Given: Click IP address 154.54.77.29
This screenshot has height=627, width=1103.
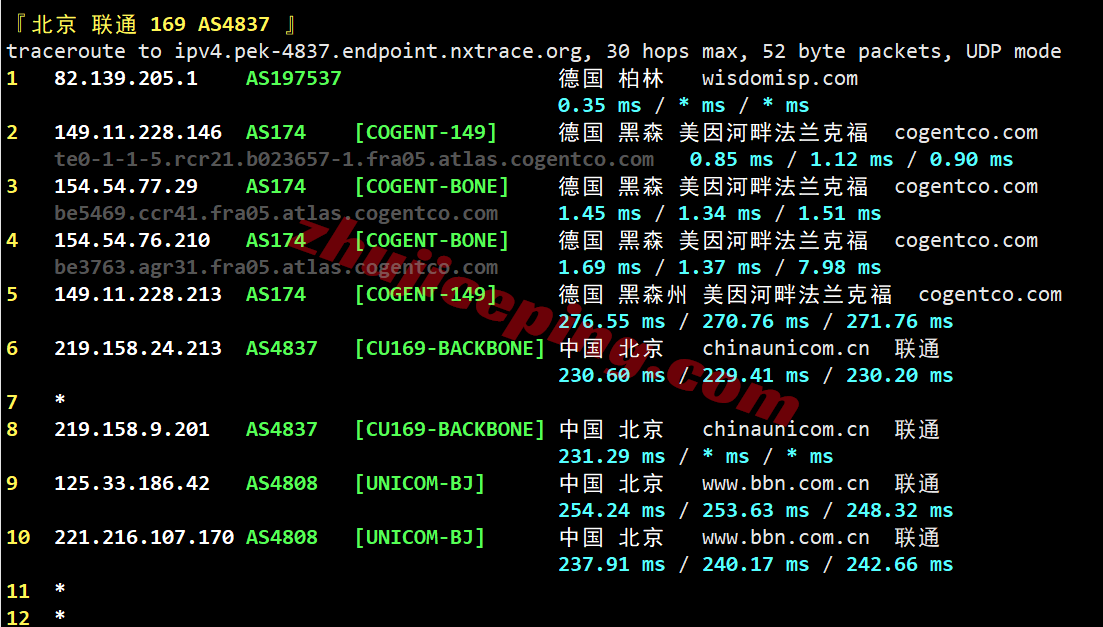Looking at the screenshot, I should coord(126,186).
